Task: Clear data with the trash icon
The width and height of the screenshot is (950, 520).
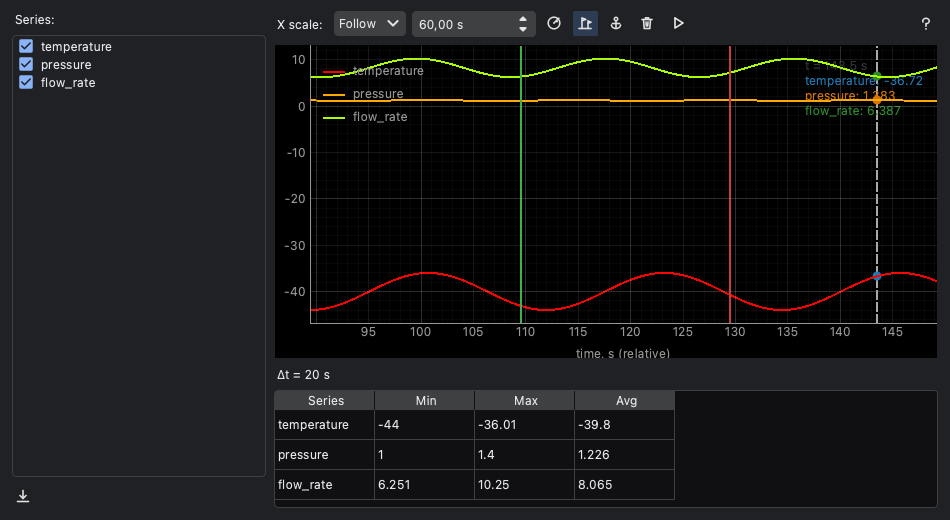Action: tap(647, 24)
